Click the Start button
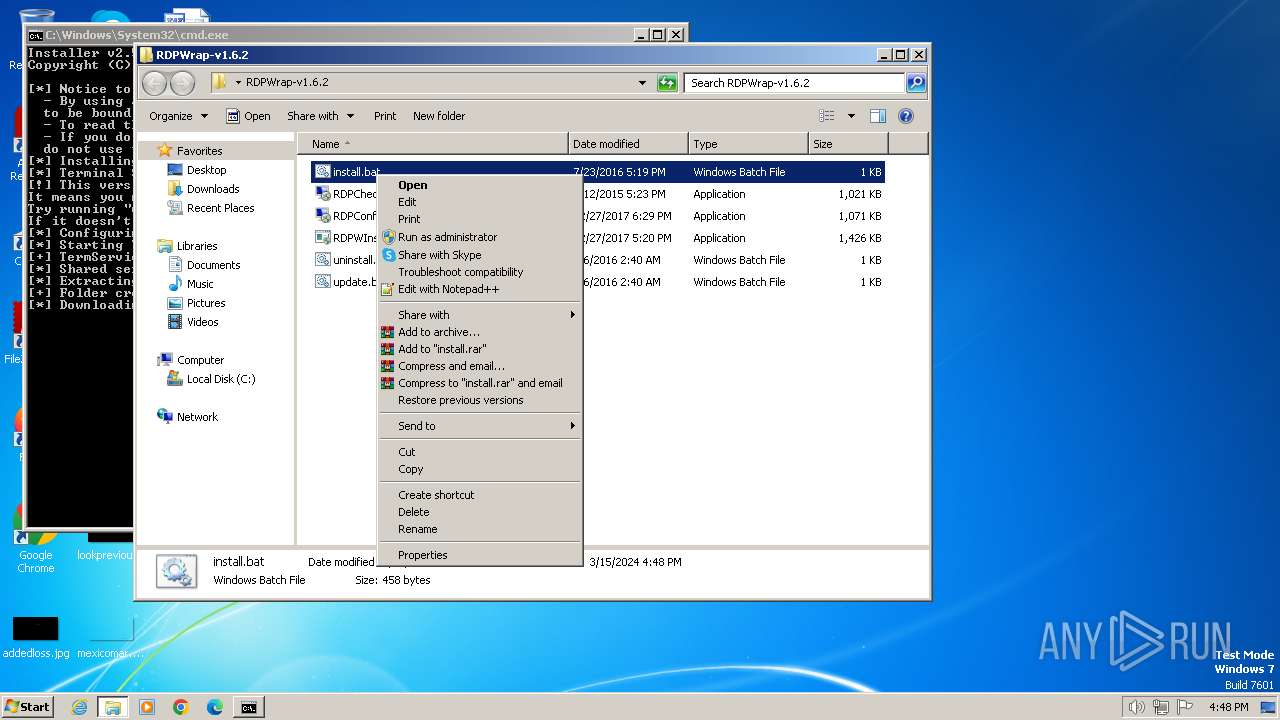Viewport: 1280px width, 720px height. [x=27, y=707]
